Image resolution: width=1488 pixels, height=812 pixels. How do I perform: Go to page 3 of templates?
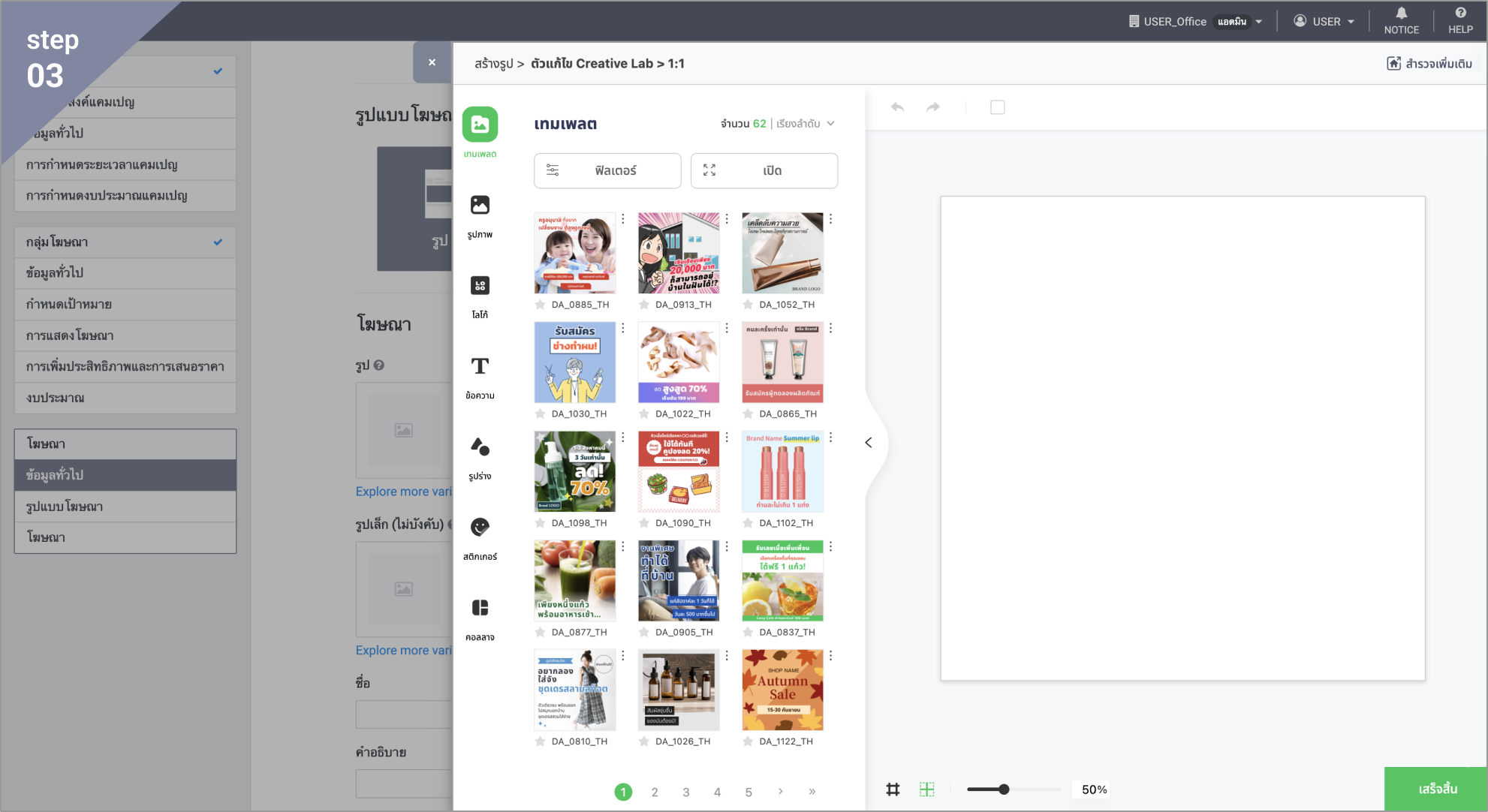coord(686,792)
